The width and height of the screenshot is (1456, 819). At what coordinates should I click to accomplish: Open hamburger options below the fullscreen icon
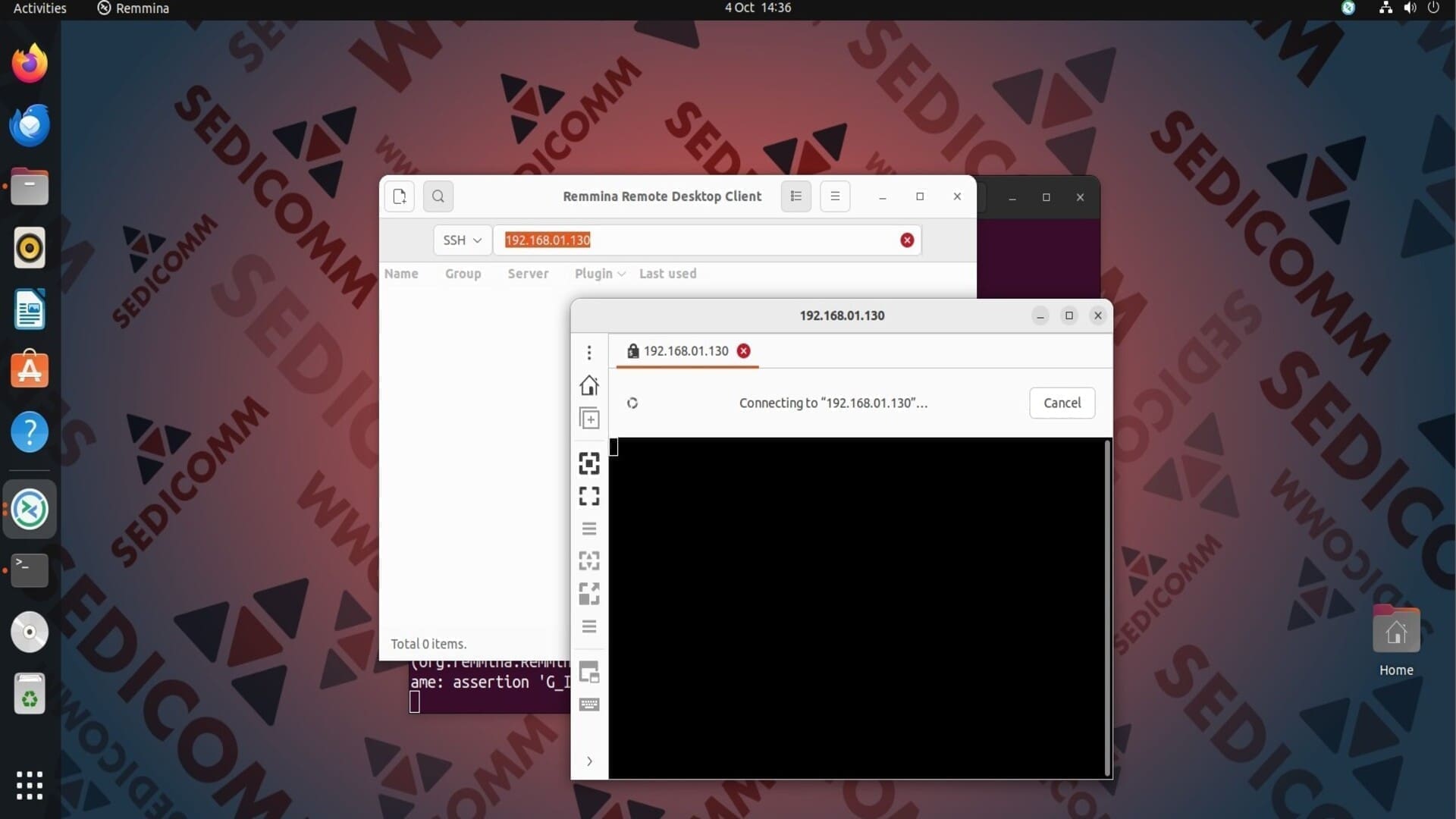(589, 529)
